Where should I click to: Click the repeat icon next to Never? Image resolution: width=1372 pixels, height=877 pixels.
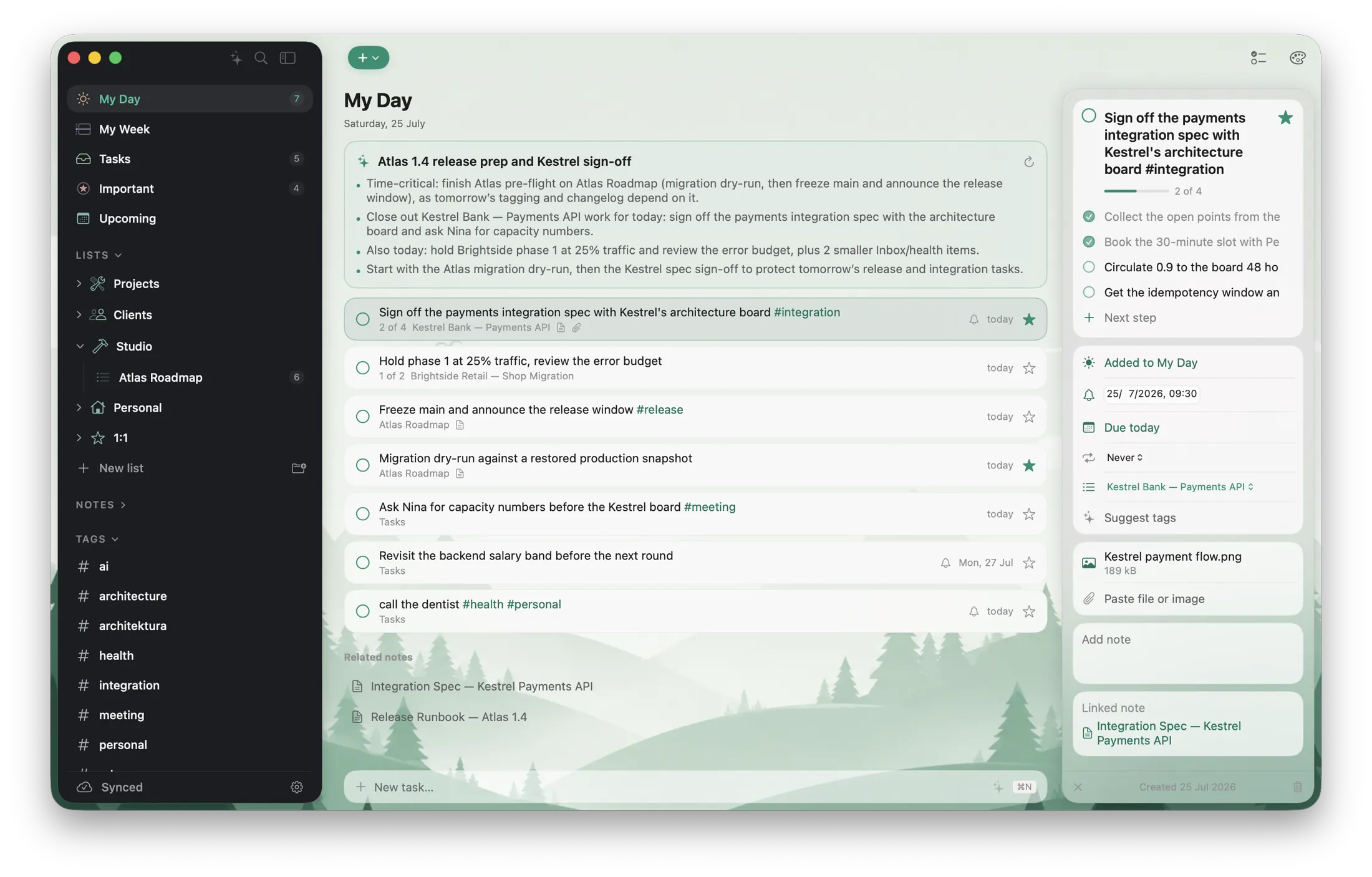1088,458
